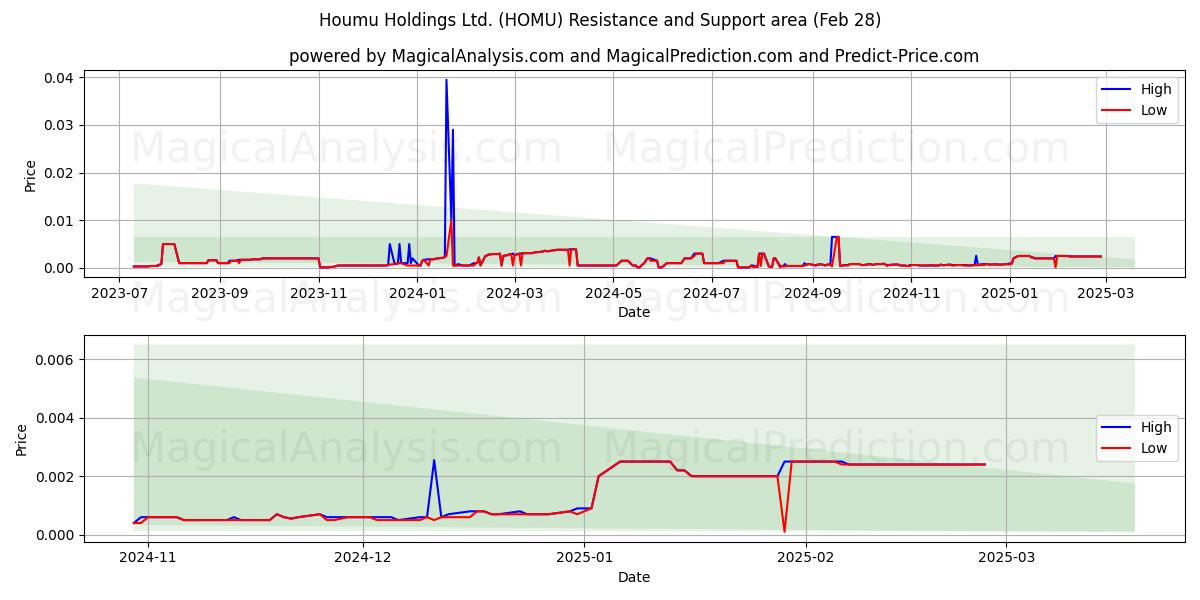This screenshot has width=1200, height=600.
Task: Click the 2023-09 tick label
Action: [218, 293]
